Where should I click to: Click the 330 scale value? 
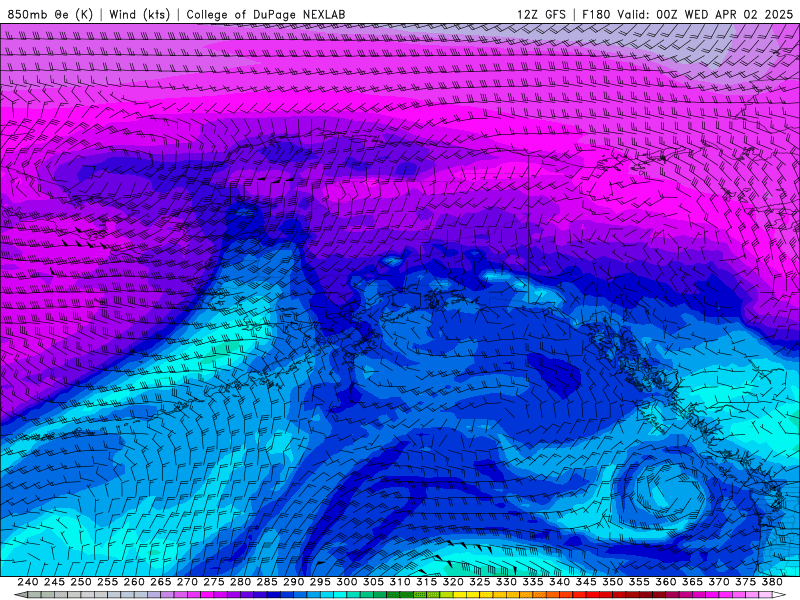click(x=506, y=582)
